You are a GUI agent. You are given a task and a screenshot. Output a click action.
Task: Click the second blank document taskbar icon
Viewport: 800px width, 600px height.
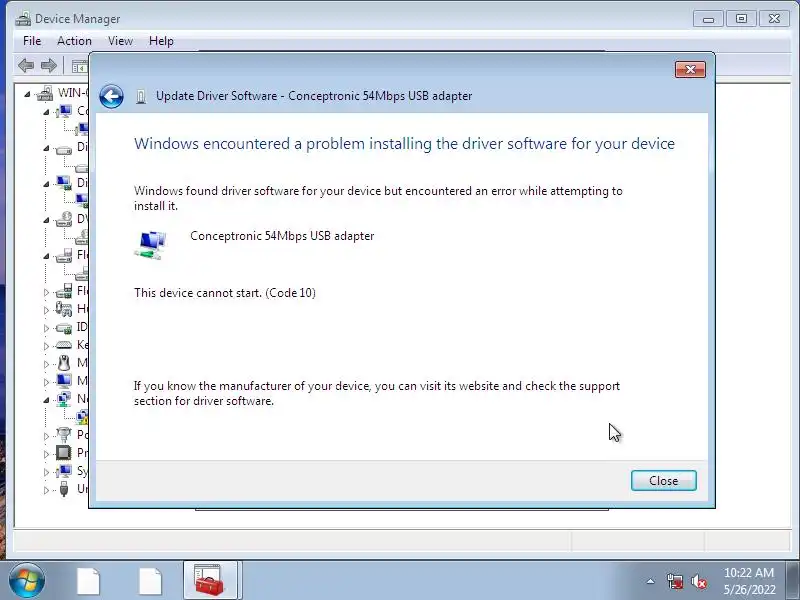[x=150, y=581]
